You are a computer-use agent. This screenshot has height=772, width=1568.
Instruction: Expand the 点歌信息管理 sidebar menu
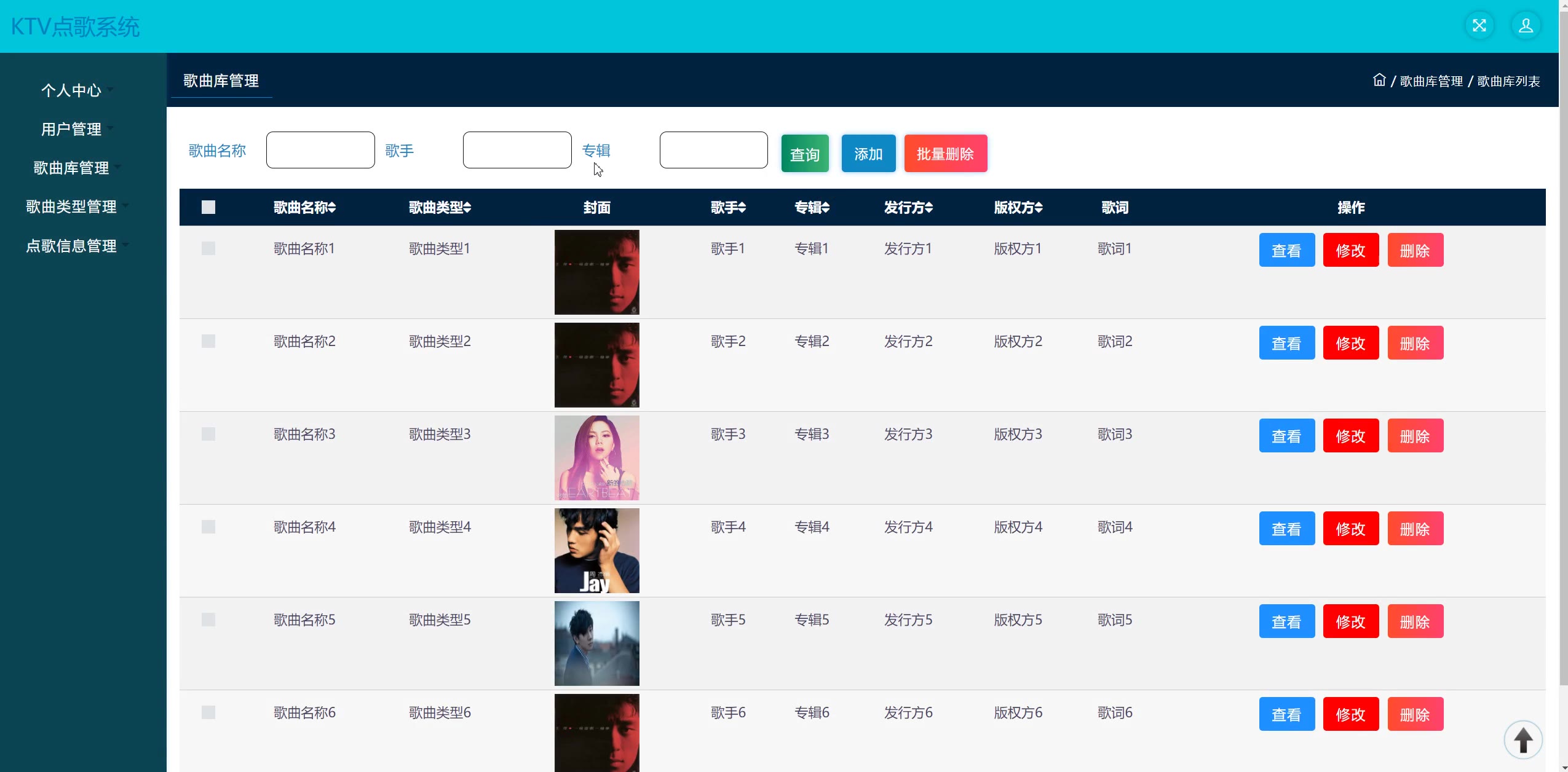click(77, 246)
